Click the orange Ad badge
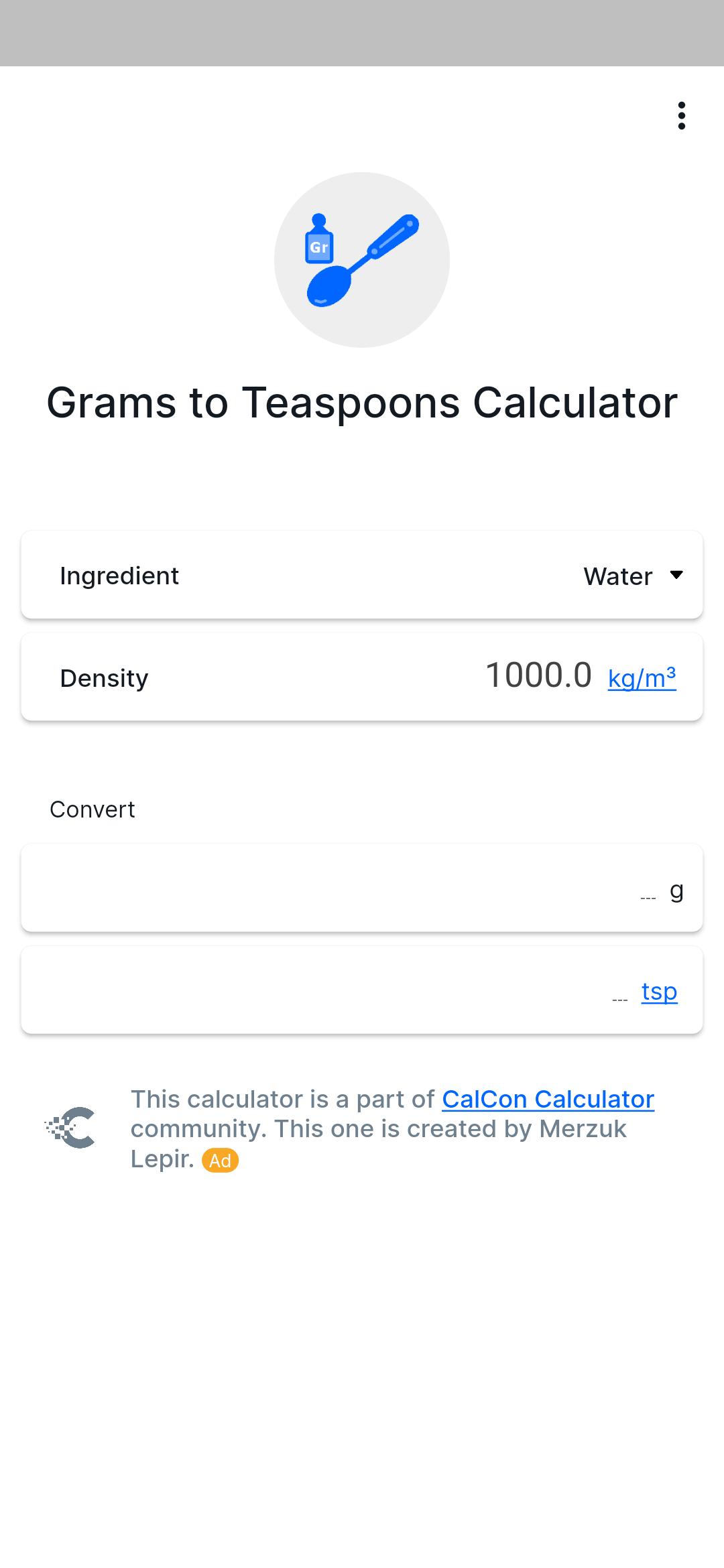Viewport: 724px width, 1568px height. [220, 1161]
